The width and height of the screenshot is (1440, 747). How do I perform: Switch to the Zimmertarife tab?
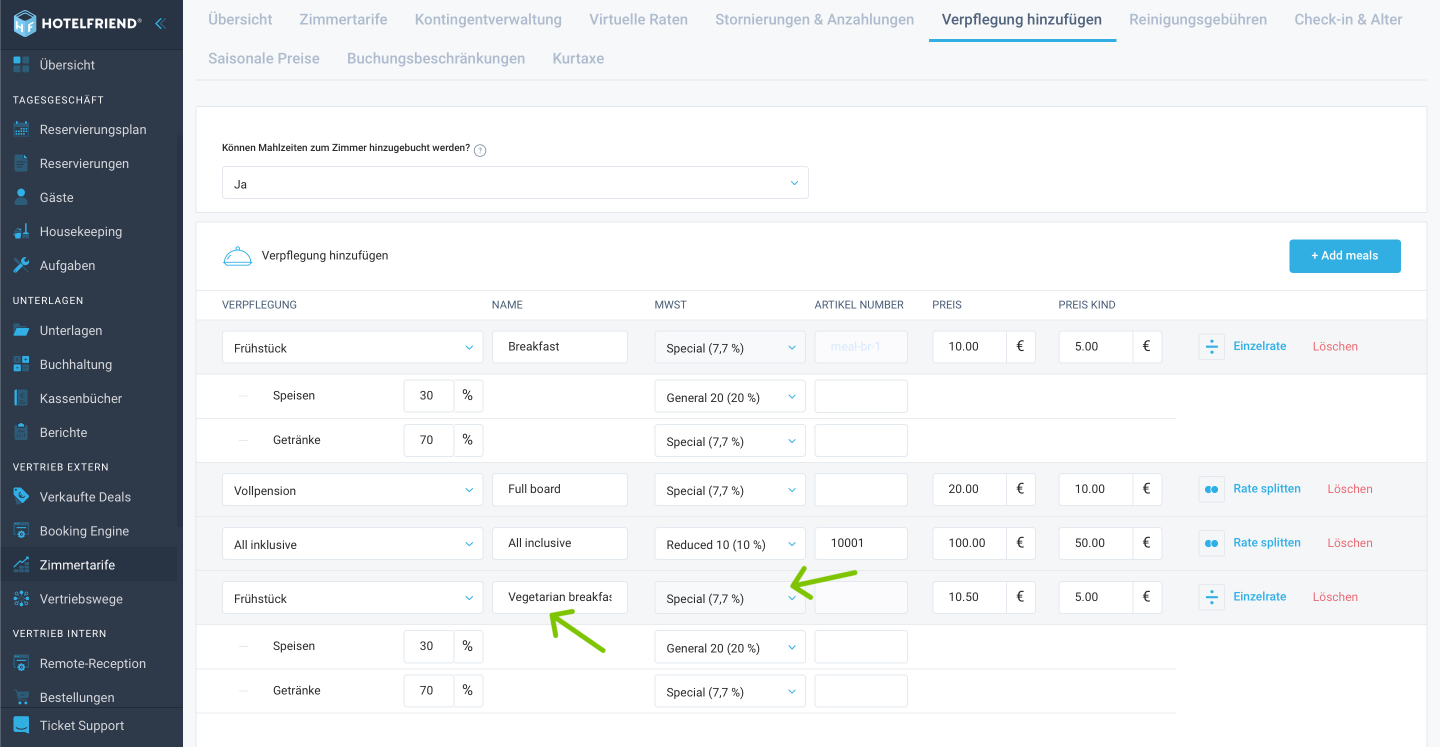point(343,20)
